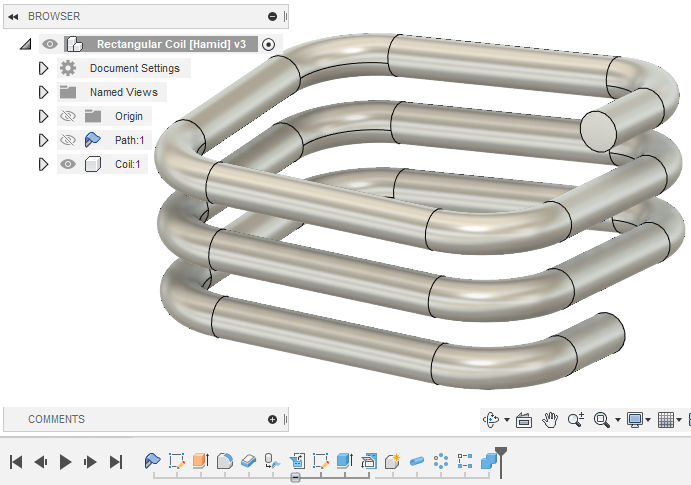Open Display Settings monitor icon
This screenshot has width=691, height=485.
(635, 420)
